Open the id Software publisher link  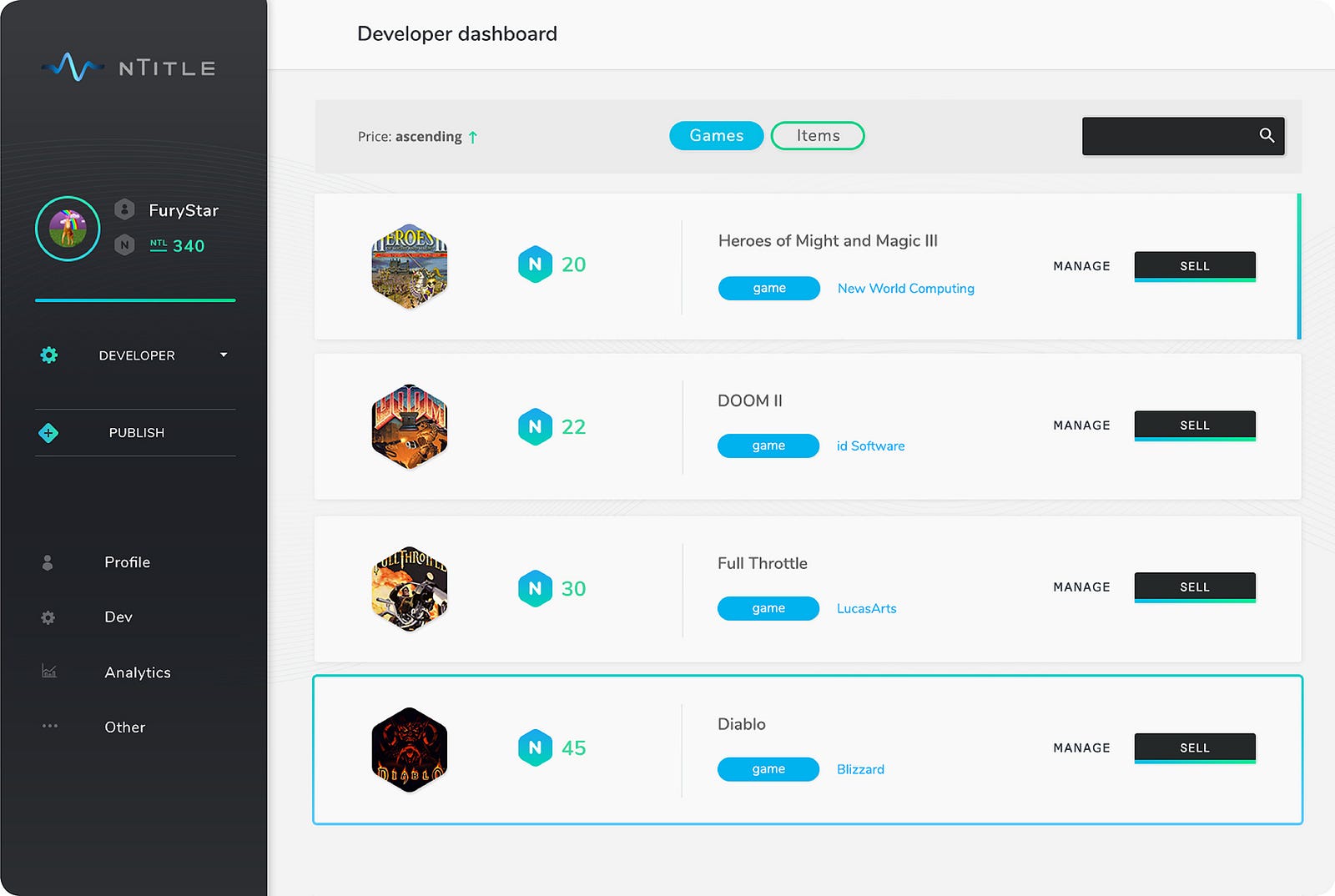pos(870,446)
